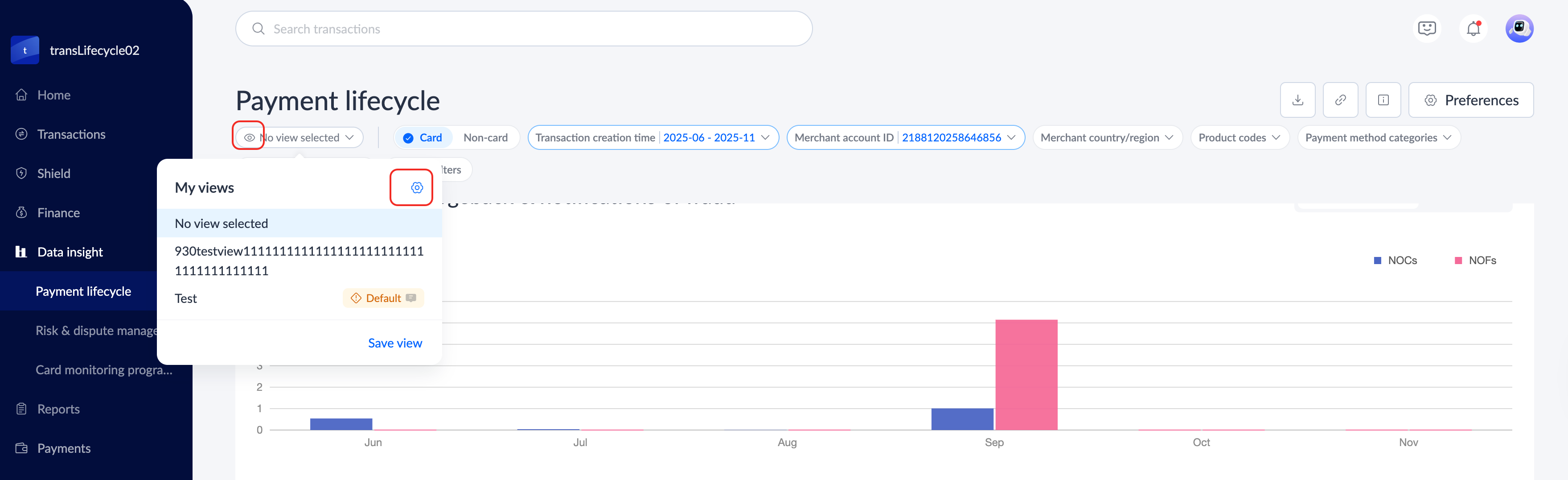The height and width of the screenshot is (480, 1568).
Task: Switch to Non-card payment type
Action: (485, 138)
